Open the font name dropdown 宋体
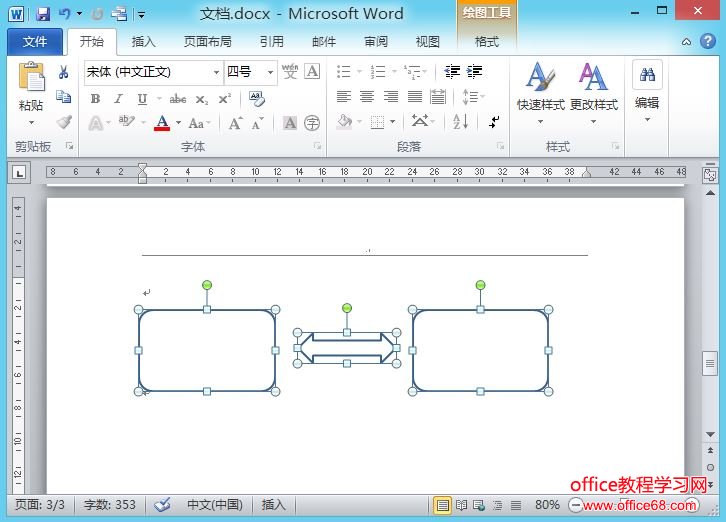The height and width of the screenshot is (522, 726). point(216,72)
